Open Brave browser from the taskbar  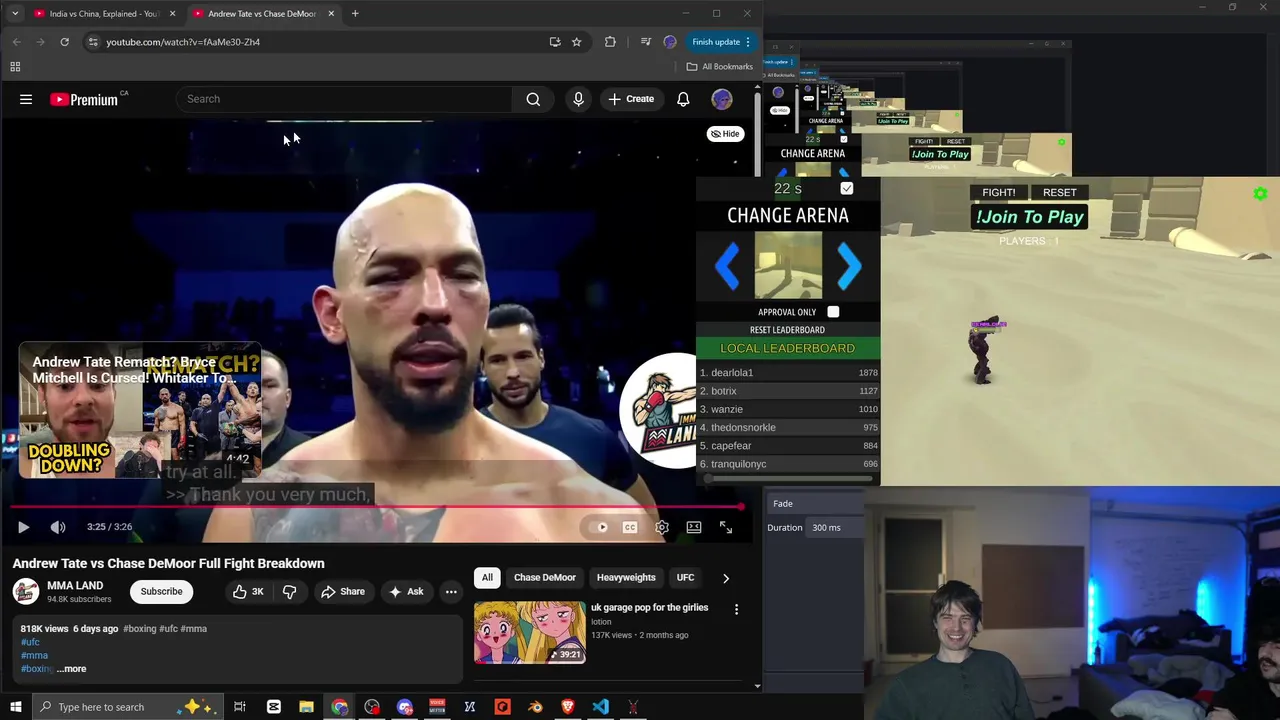(x=568, y=707)
